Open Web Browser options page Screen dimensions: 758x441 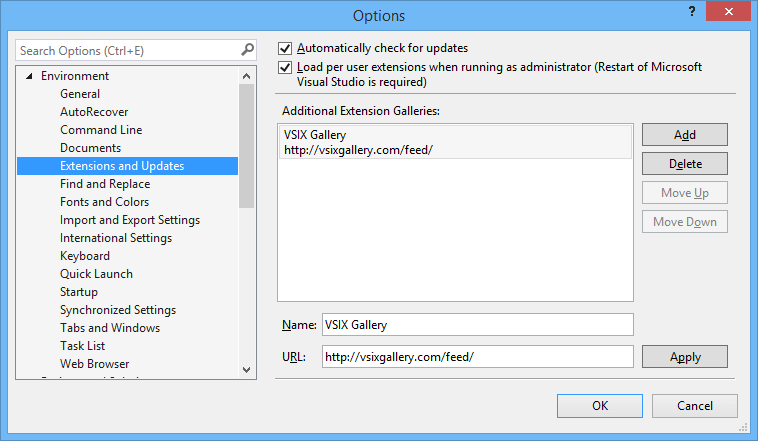click(x=94, y=364)
